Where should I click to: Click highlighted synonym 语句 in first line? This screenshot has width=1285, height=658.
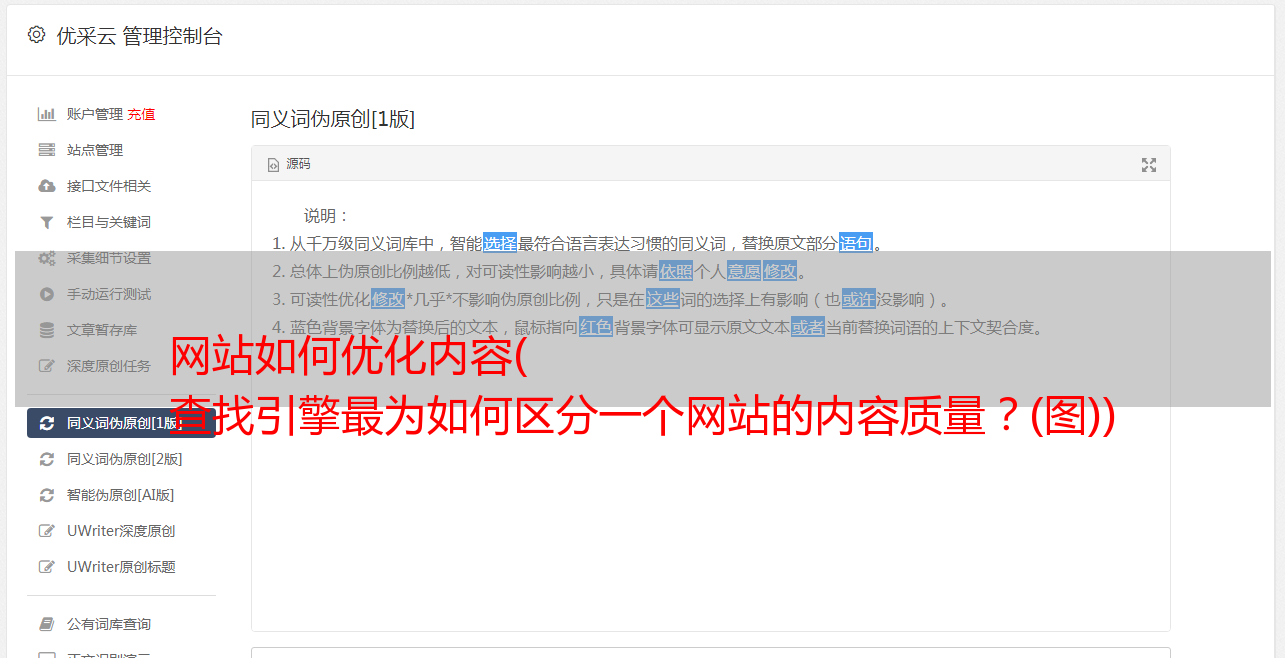coord(856,243)
